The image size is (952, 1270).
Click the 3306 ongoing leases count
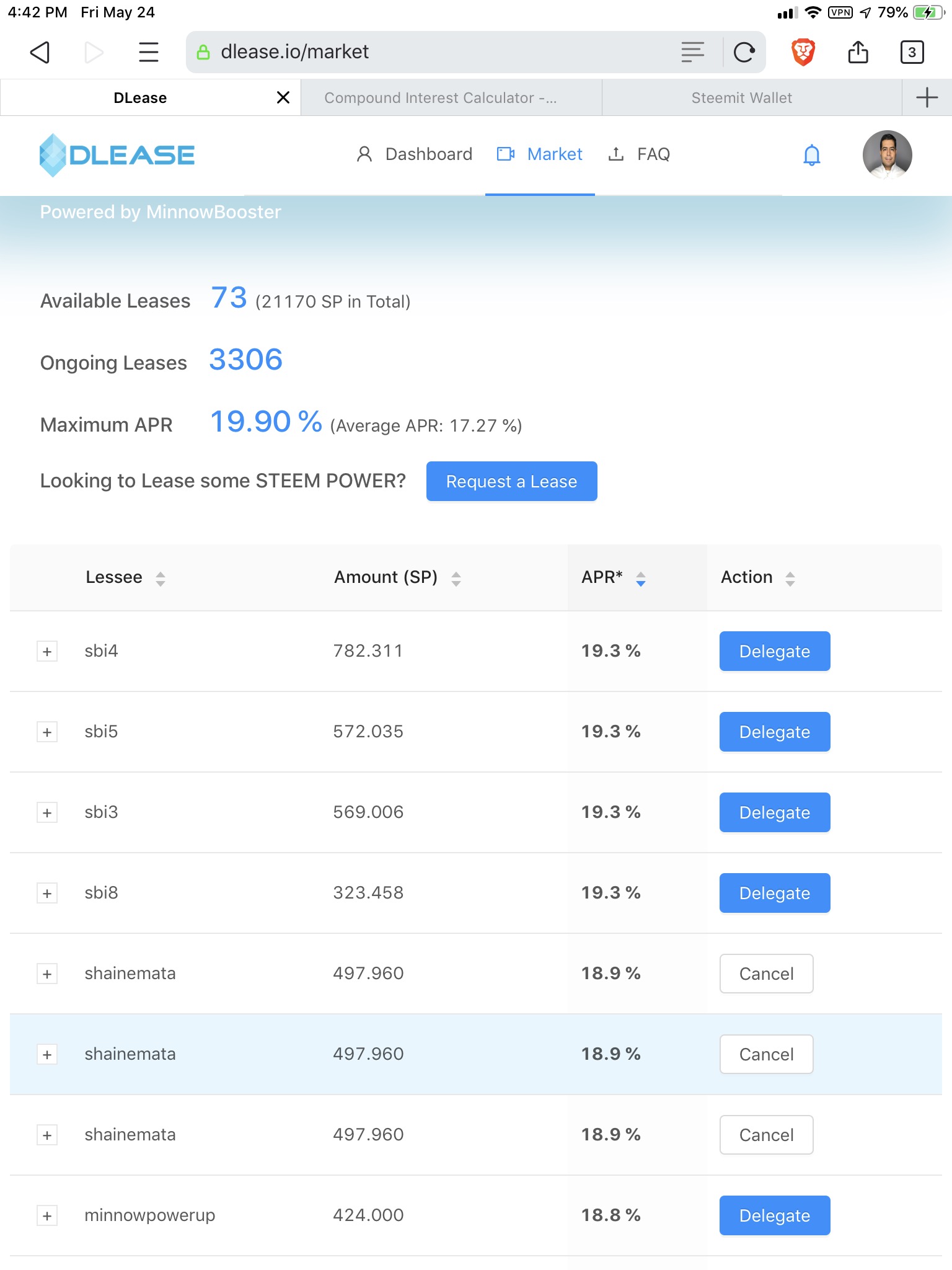pyautogui.click(x=246, y=360)
